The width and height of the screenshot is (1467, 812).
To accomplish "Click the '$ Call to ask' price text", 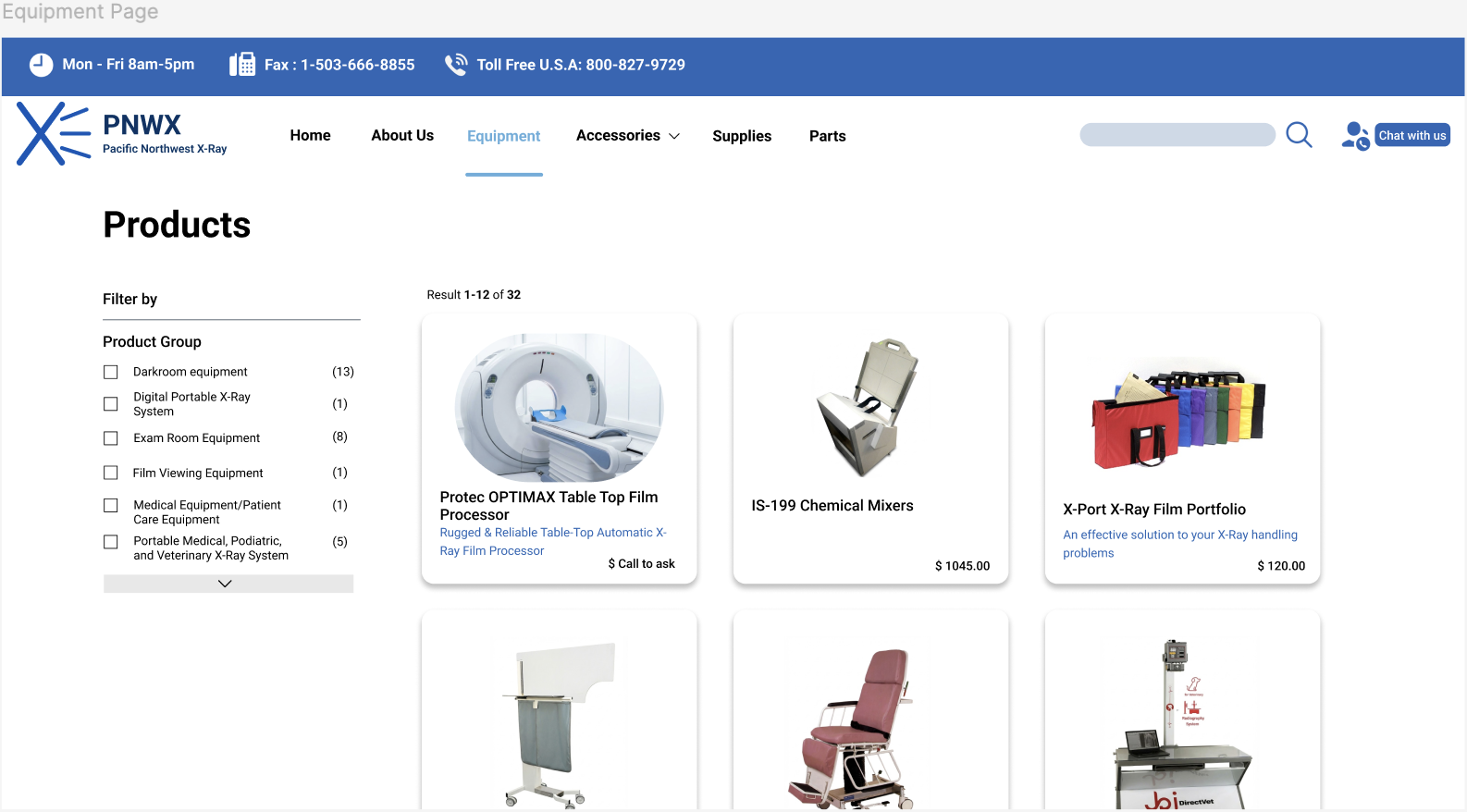I will point(641,563).
